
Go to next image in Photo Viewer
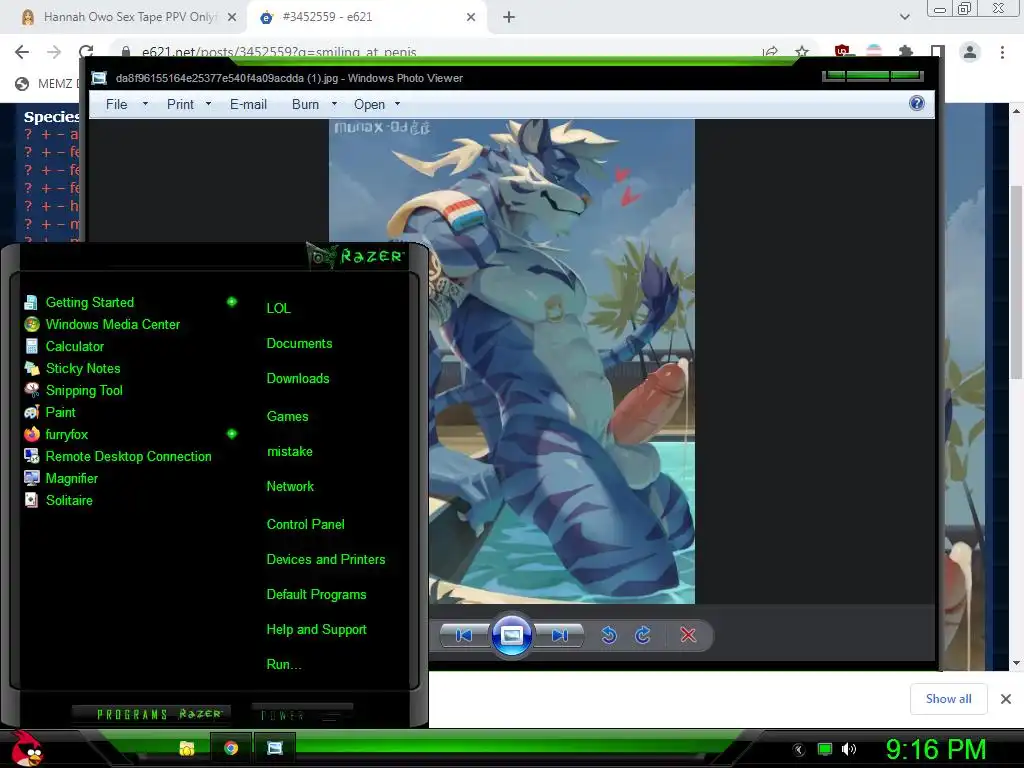point(560,635)
